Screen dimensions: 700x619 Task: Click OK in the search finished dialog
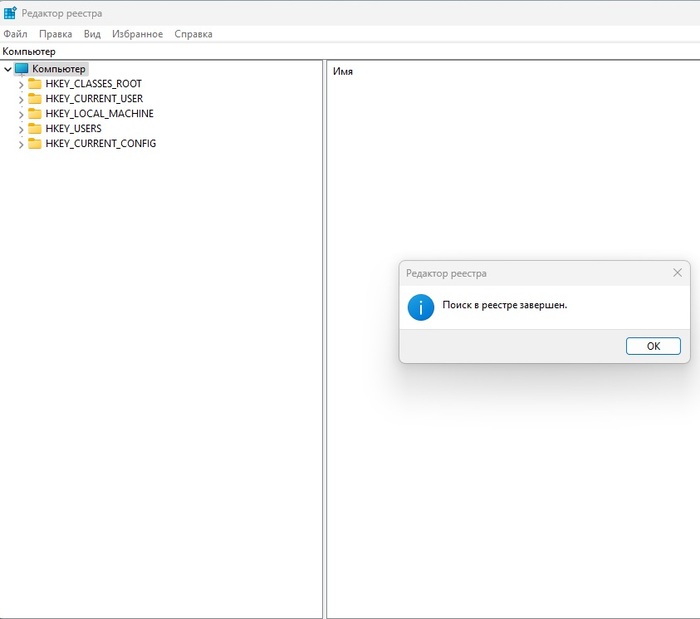pos(653,346)
